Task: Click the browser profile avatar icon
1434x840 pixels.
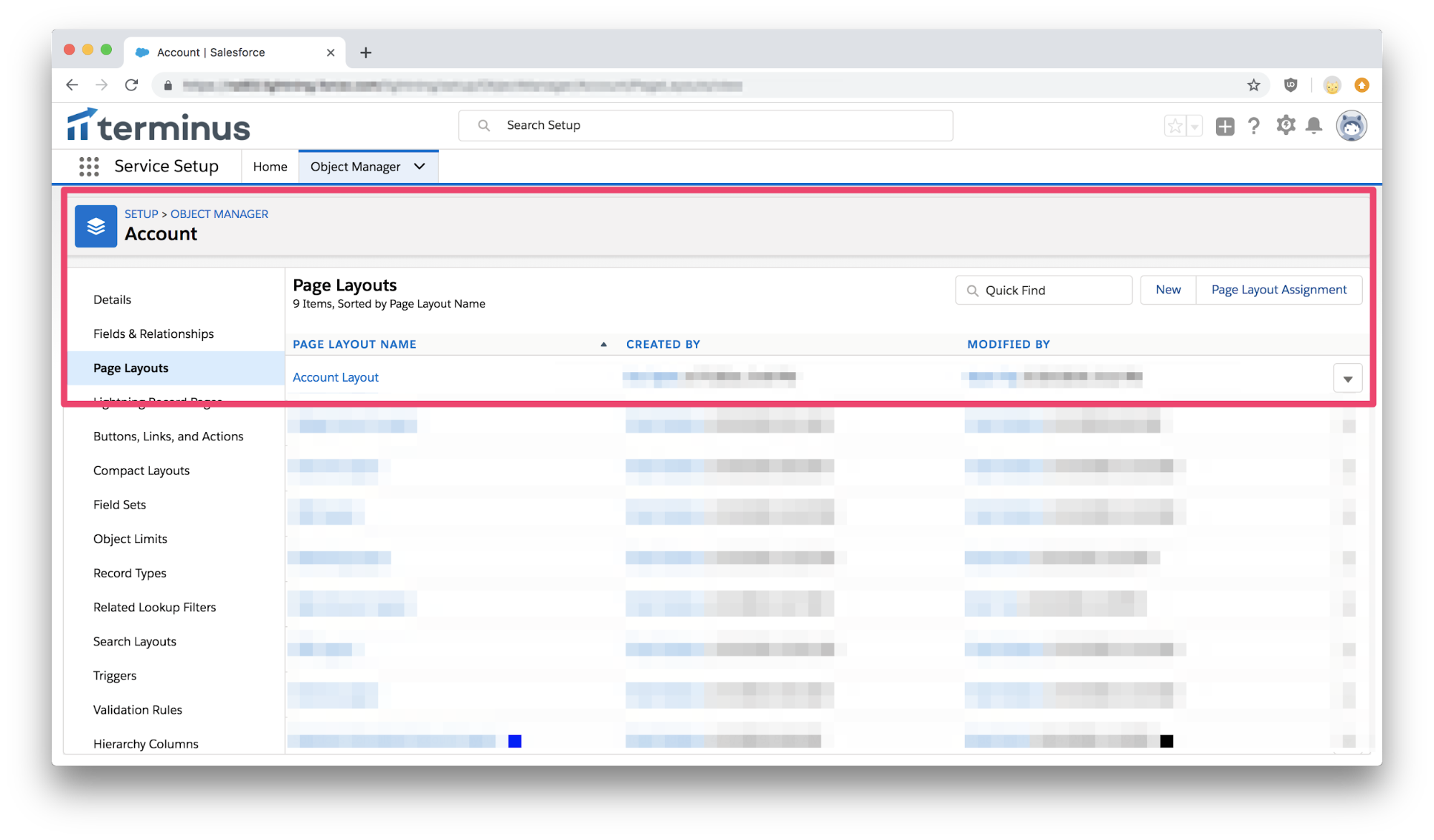Action: pyautogui.click(x=1332, y=85)
